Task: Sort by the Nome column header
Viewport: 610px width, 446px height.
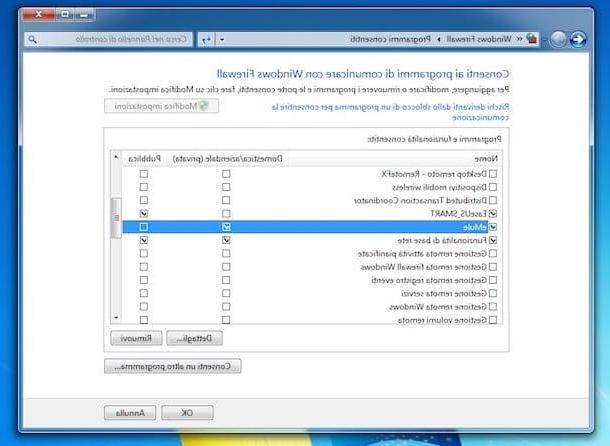Action: [486, 158]
